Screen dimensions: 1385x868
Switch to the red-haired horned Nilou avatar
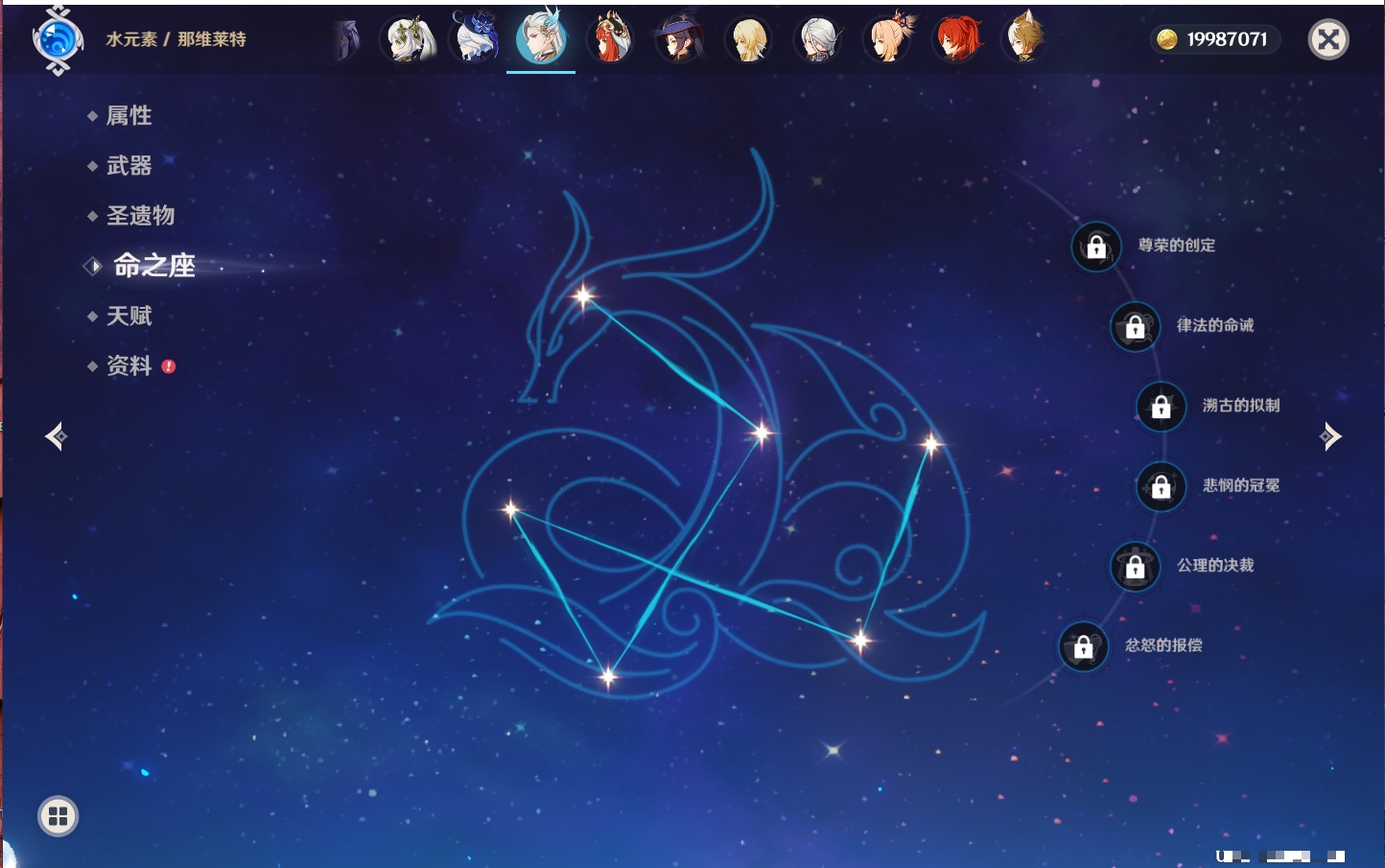coord(611,39)
